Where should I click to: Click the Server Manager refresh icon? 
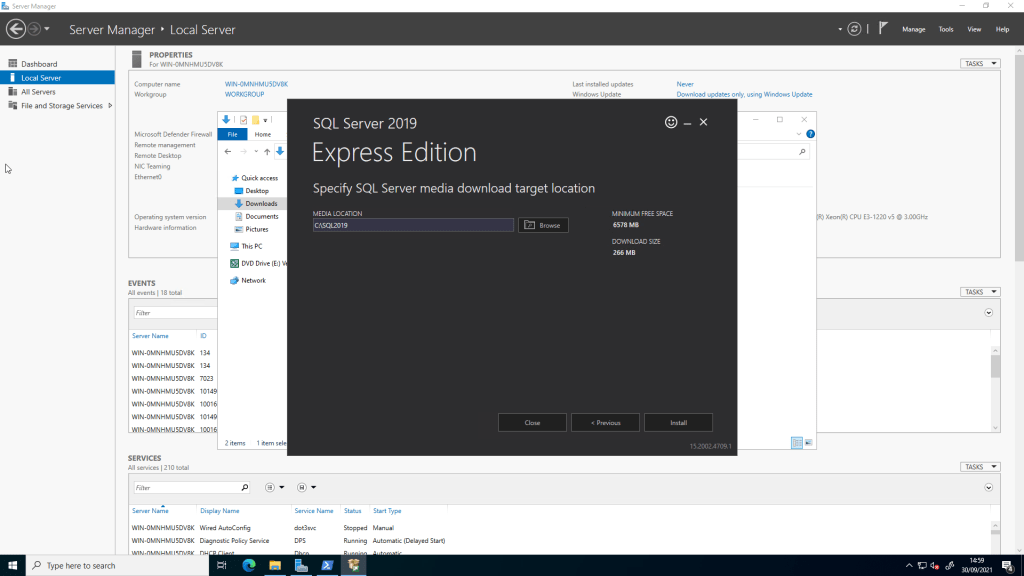click(x=854, y=29)
